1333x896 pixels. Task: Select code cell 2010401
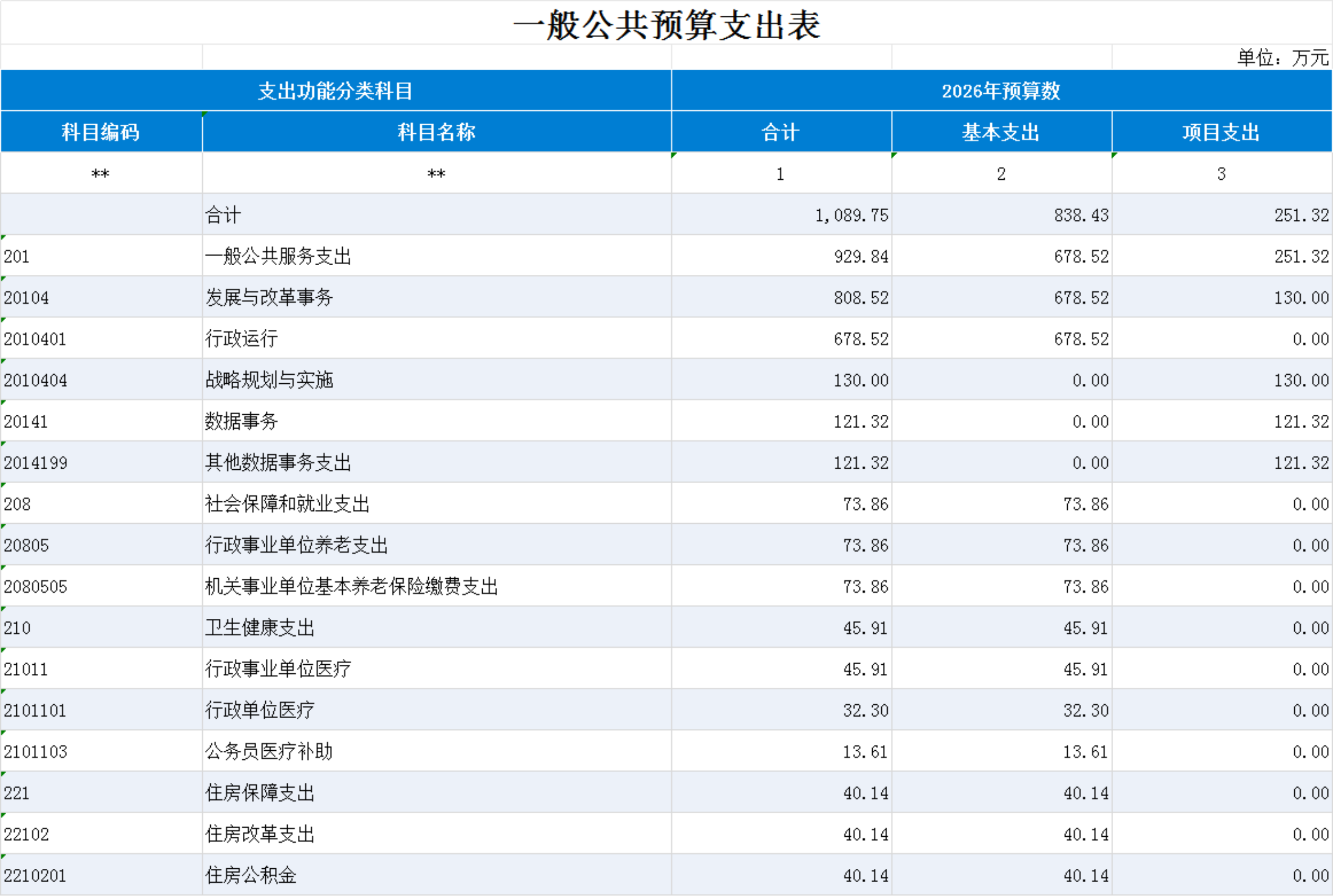click(35, 339)
